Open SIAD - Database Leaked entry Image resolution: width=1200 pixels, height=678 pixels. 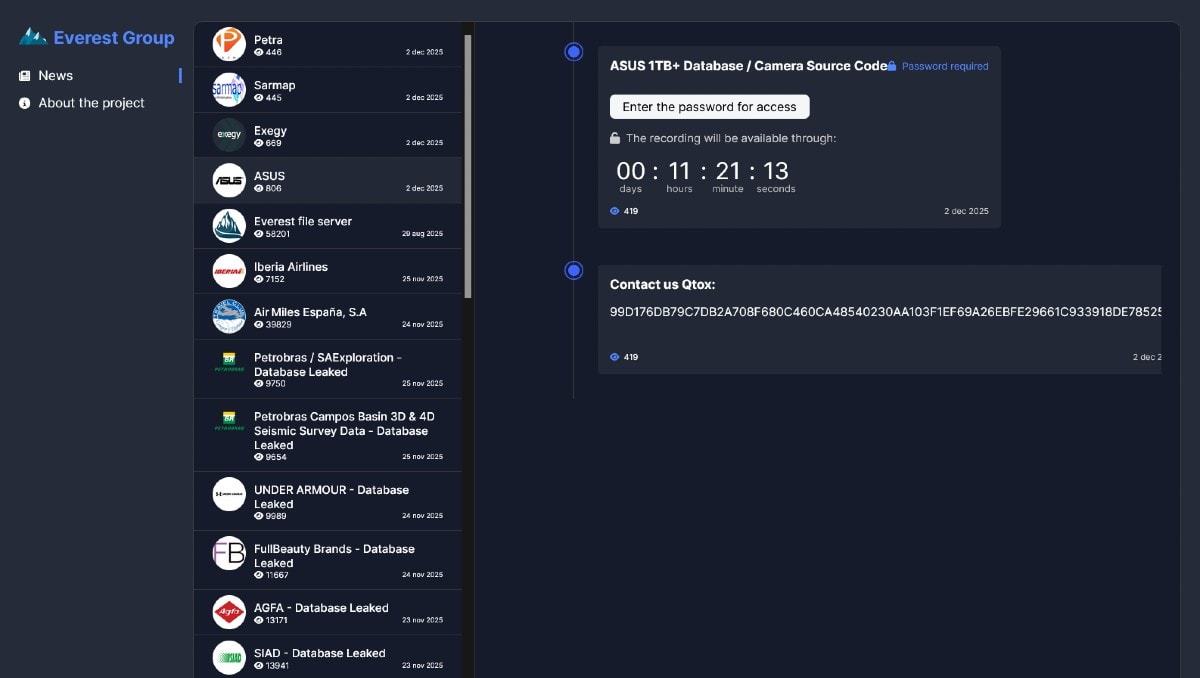328,657
